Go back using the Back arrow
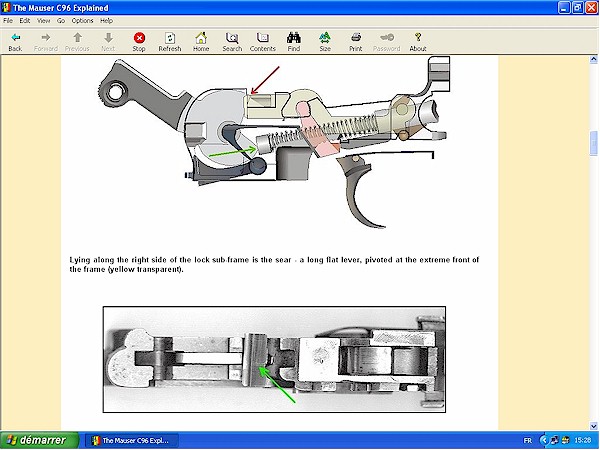This screenshot has height=450, width=600. coord(15,42)
